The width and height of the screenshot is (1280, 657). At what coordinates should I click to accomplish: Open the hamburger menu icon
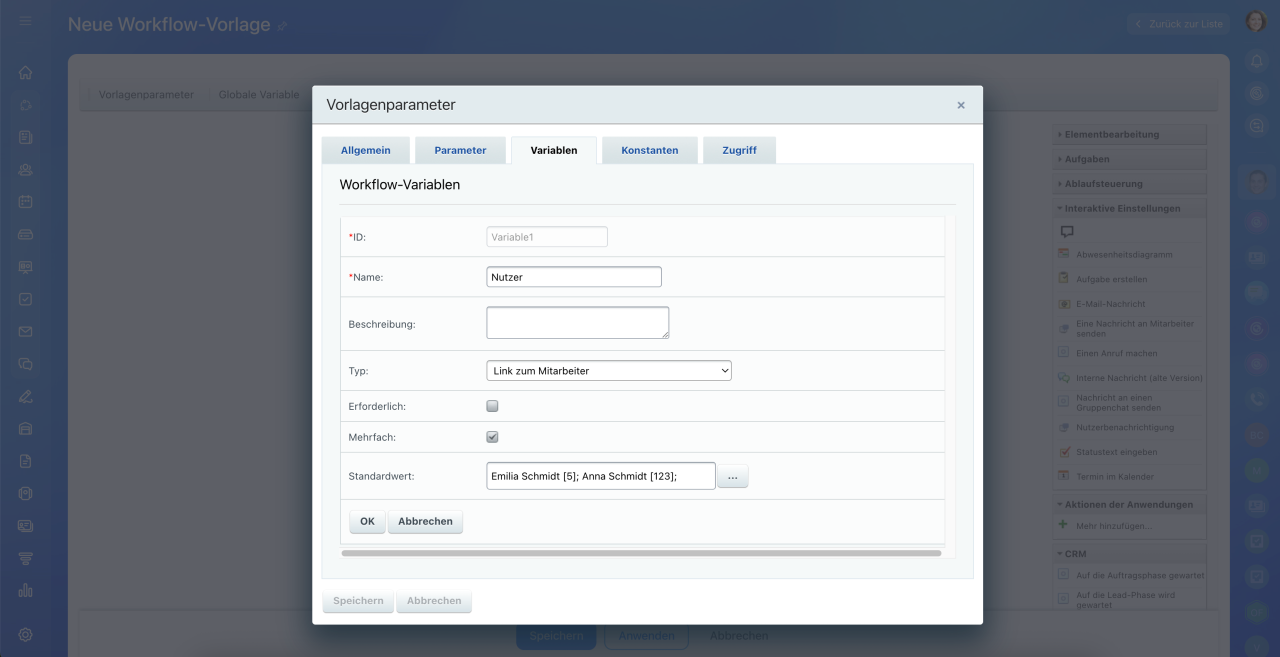tap(25, 21)
